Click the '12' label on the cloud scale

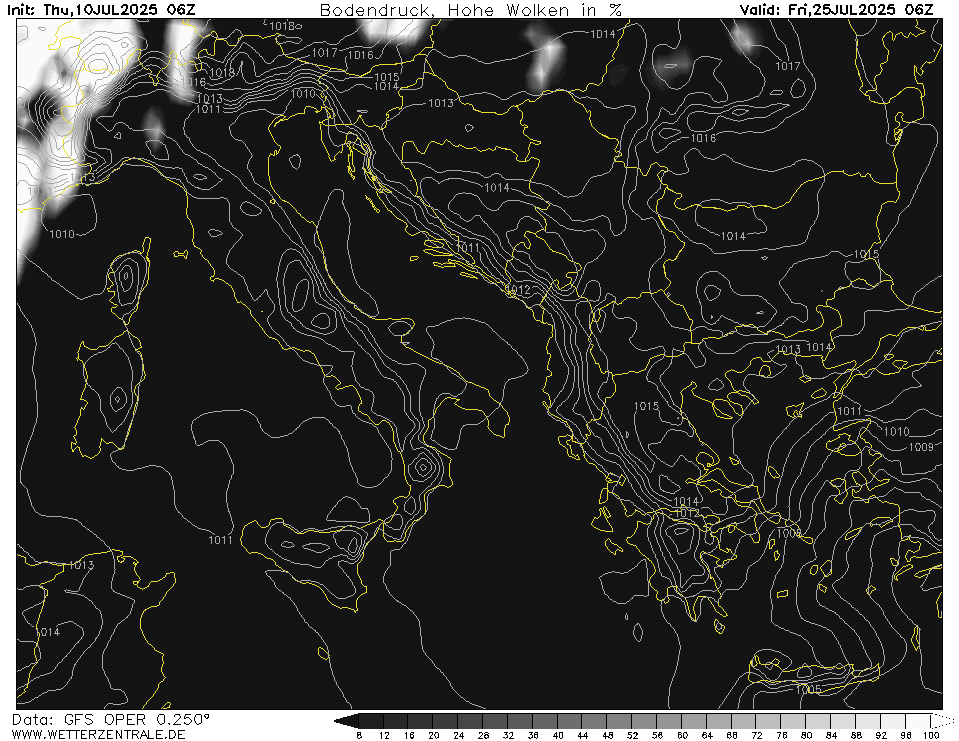coord(384,735)
